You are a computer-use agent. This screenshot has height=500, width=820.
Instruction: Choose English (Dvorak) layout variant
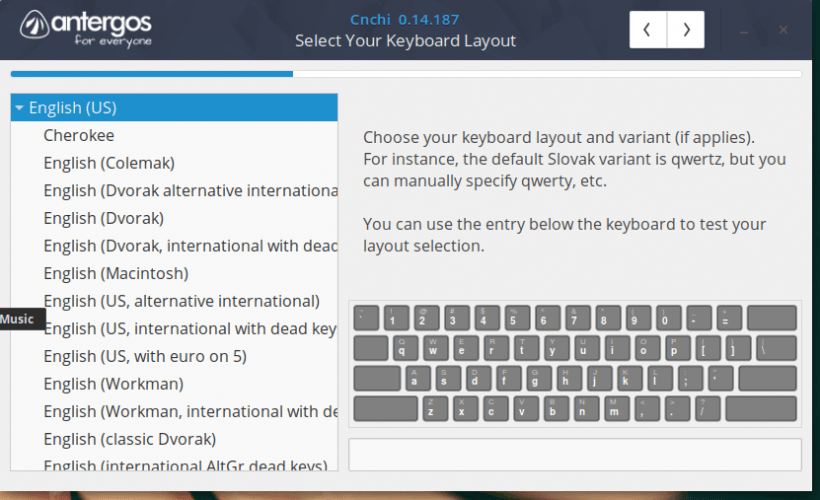tap(103, 218)
